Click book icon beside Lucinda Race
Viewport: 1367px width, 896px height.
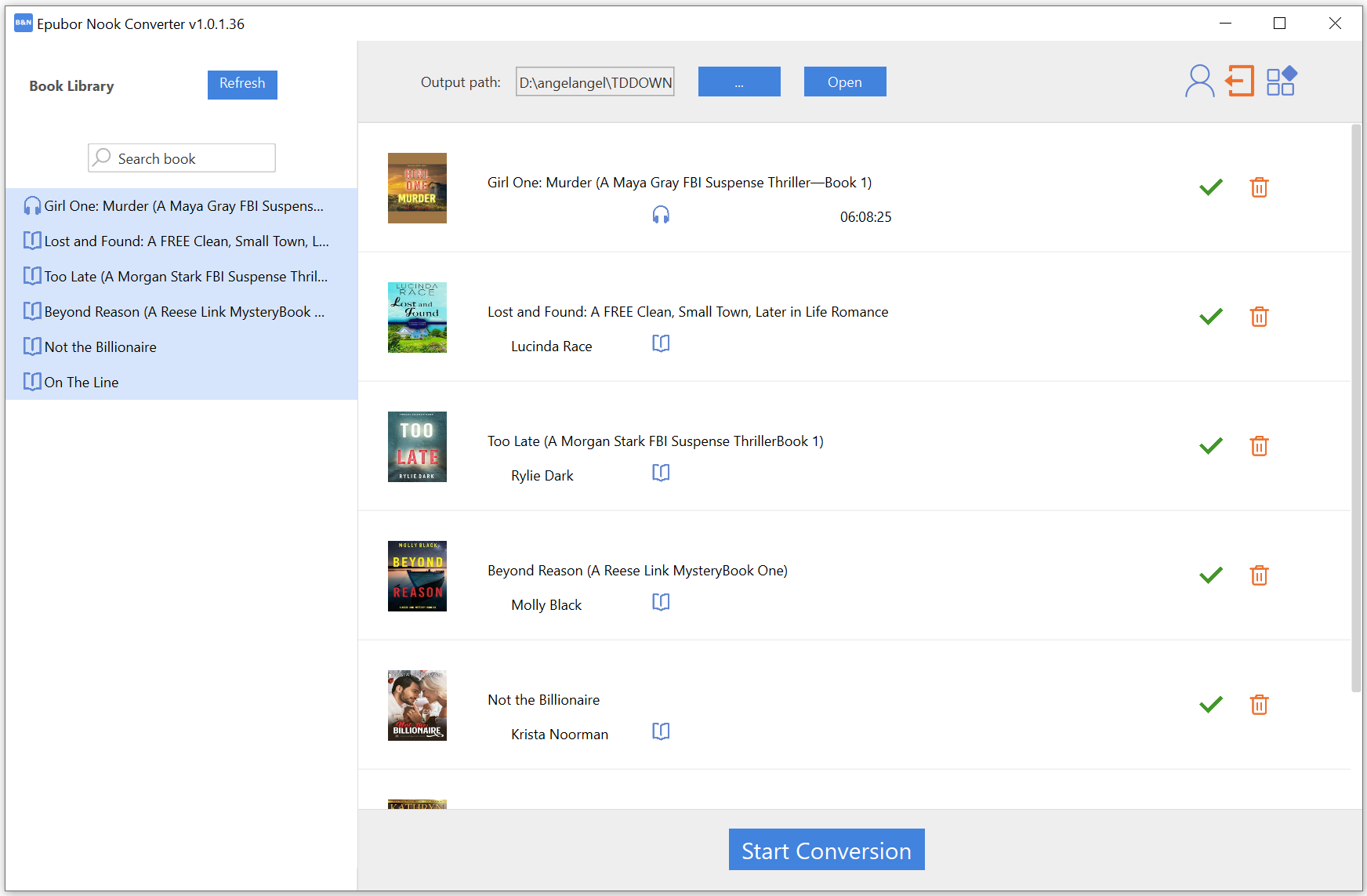click(661, 343)
